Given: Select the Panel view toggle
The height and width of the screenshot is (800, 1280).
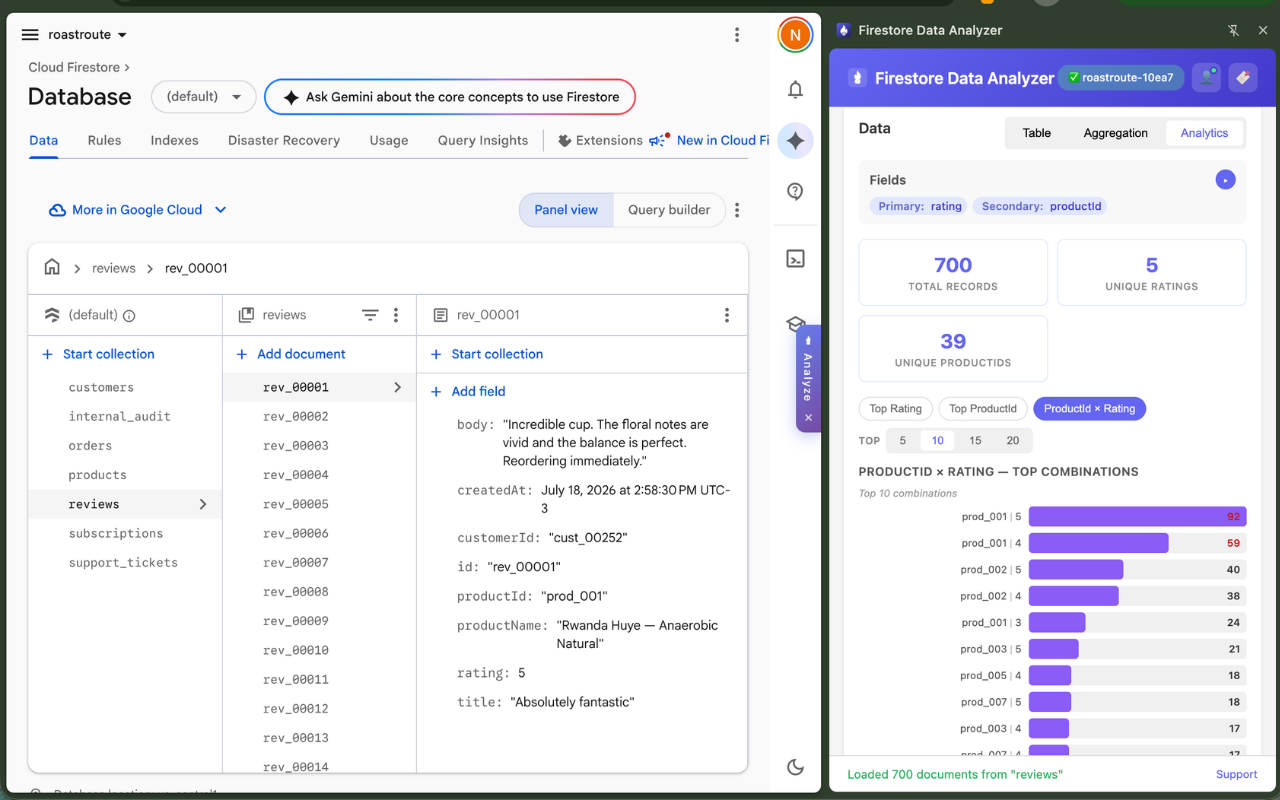Looking at the screenshot, I should click(x=566, y=210).
